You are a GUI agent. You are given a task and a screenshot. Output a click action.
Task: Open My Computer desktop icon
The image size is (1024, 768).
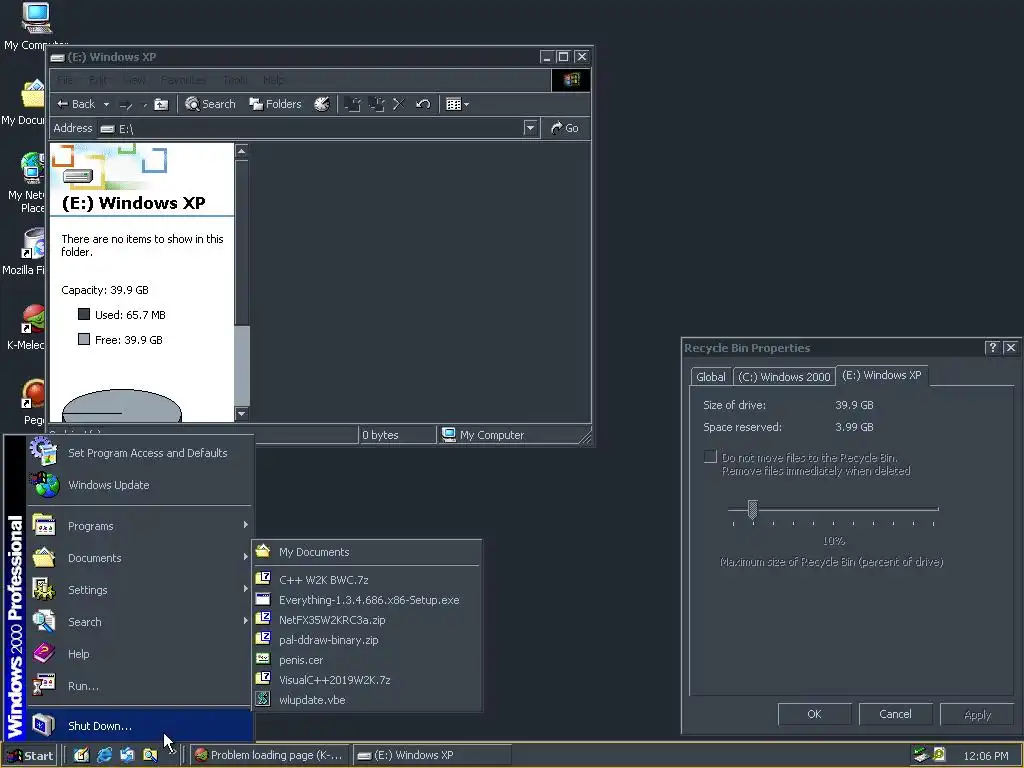[x=35, y=26]
